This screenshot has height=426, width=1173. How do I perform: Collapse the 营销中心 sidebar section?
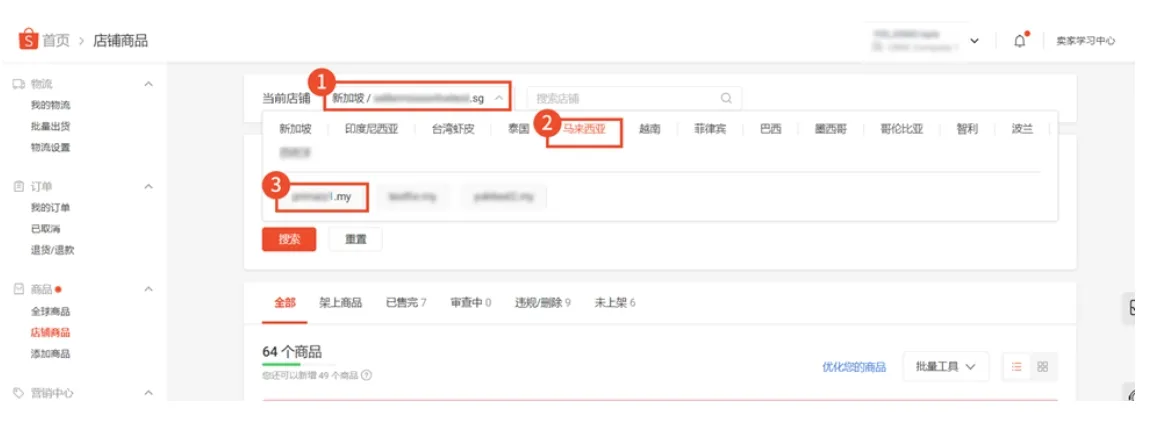click(x=148, y=392)
